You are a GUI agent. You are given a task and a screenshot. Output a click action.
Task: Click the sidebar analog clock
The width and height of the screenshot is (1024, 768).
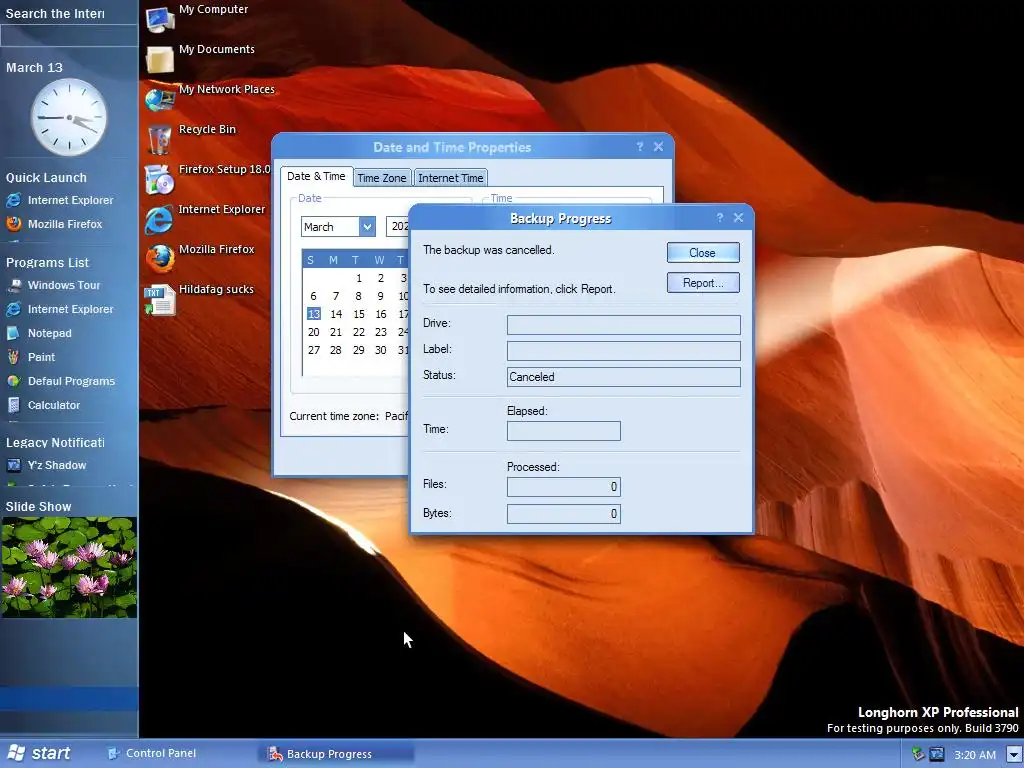tap(69, 117)
